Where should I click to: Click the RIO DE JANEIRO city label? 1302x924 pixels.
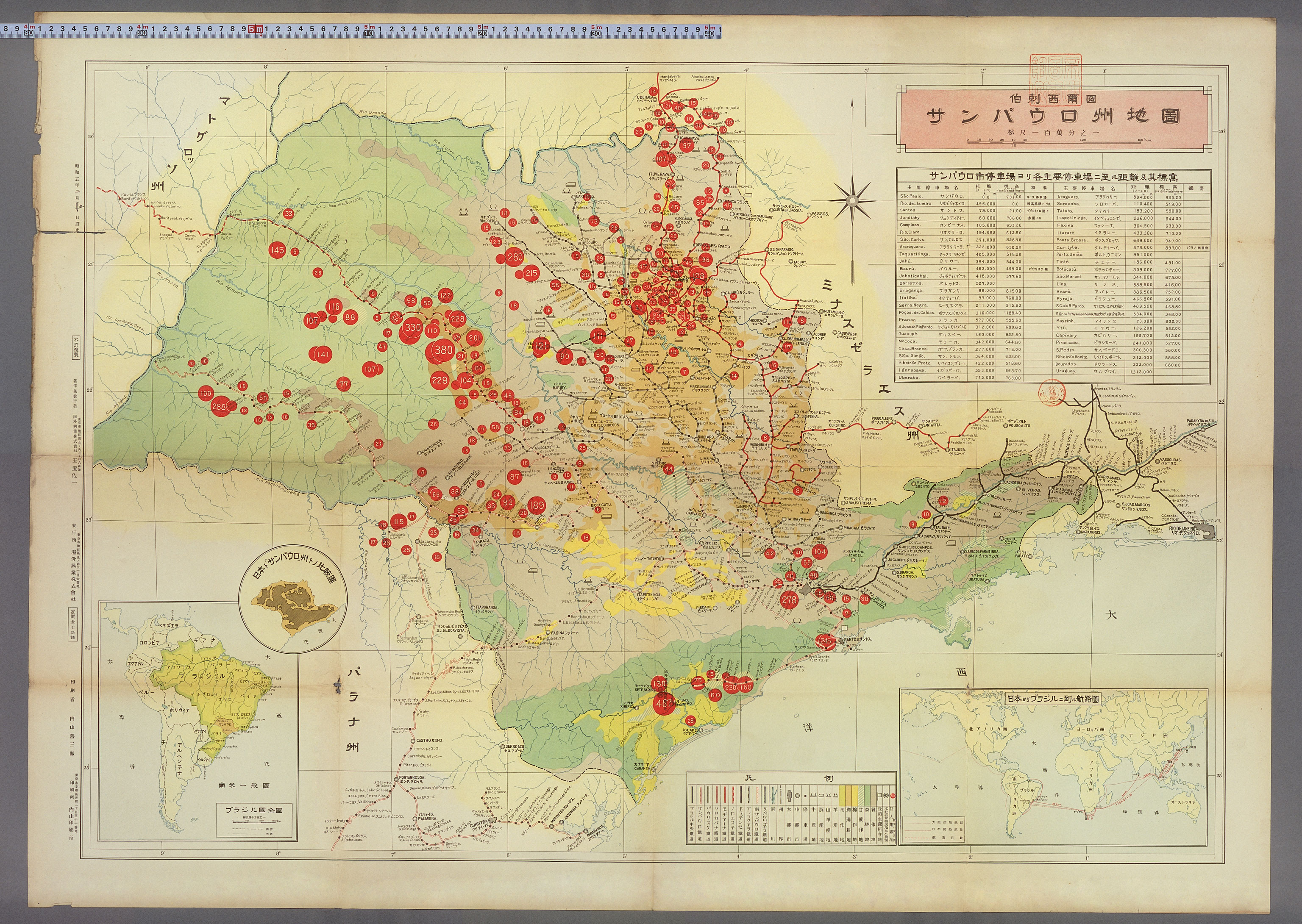1184,529
